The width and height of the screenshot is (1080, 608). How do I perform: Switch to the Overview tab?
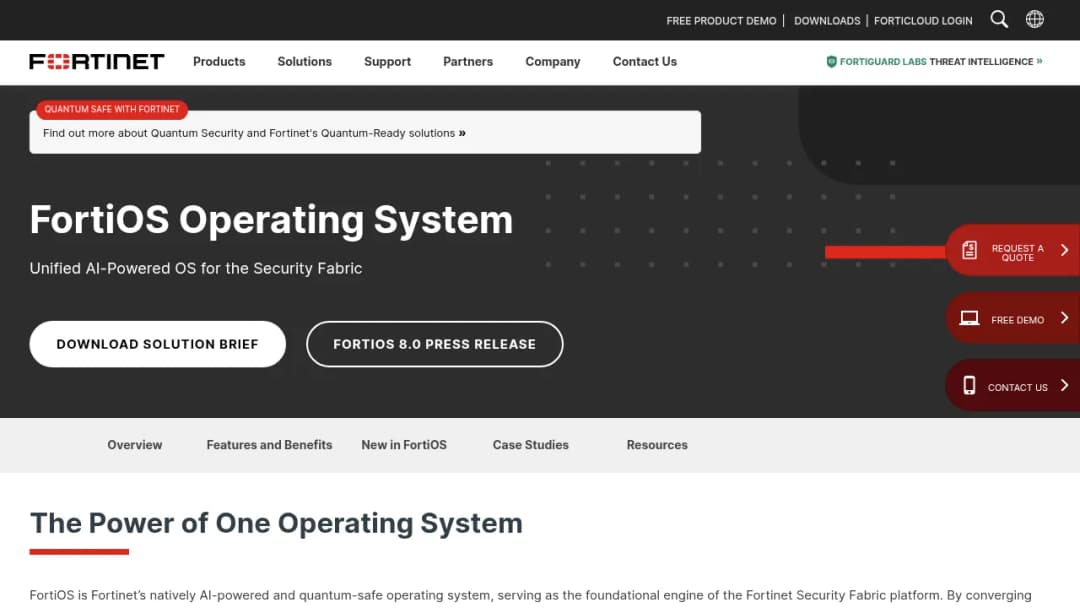pos(134,445)
